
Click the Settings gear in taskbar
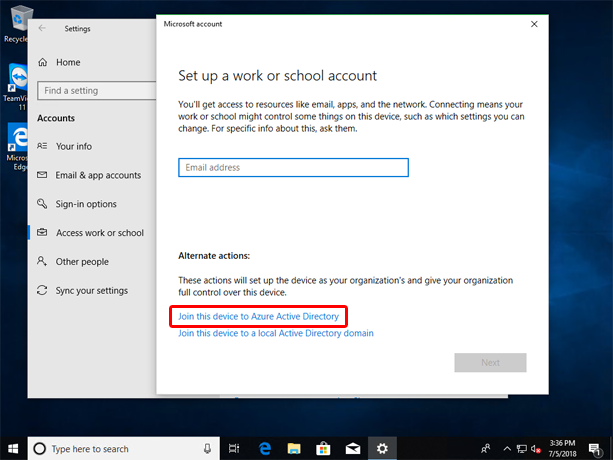point(382,449)
